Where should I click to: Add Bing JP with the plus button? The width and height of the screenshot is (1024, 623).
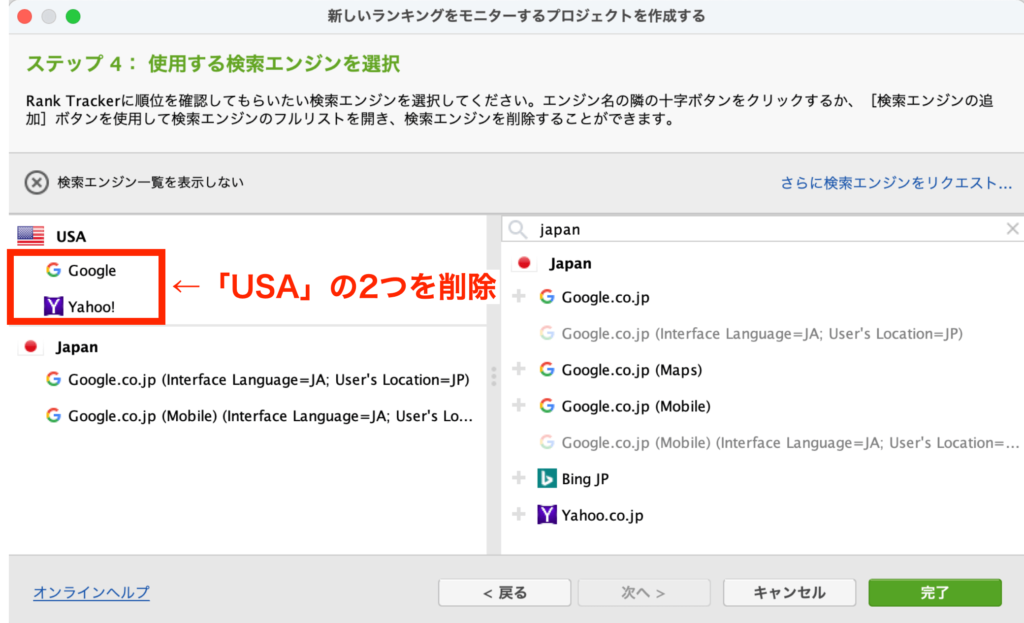pos(519,478)
